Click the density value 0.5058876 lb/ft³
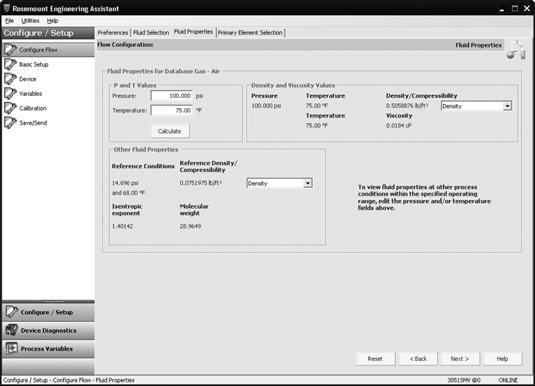The image size is (535, 386). [x=407, y=106]
